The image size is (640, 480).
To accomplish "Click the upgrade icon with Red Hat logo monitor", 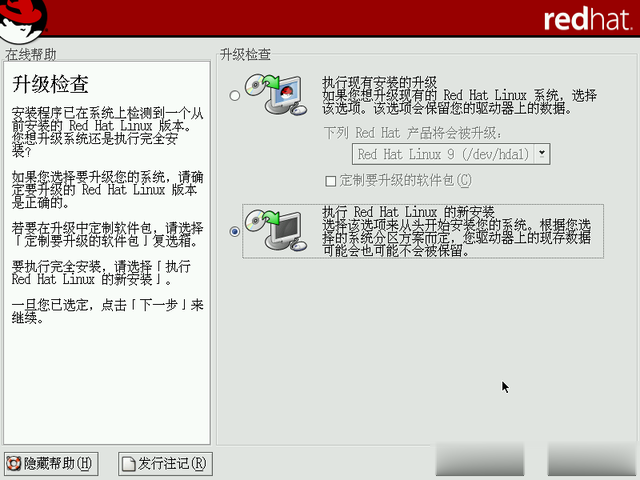I will pos(276,95).
